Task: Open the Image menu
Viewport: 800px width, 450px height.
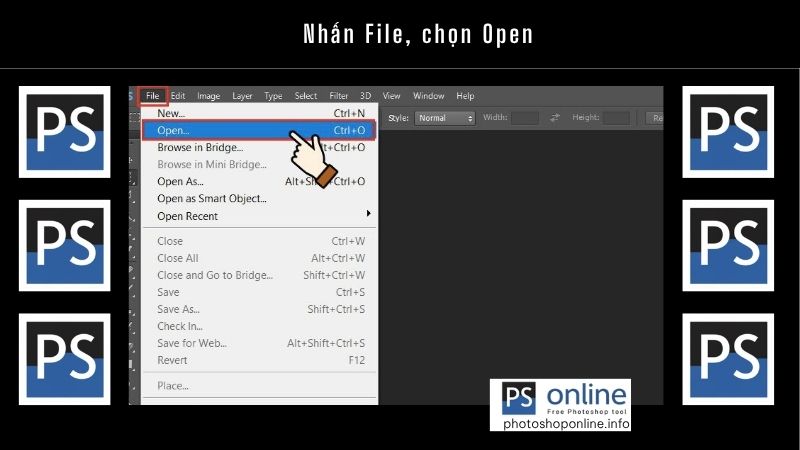Action: (208, 96)
